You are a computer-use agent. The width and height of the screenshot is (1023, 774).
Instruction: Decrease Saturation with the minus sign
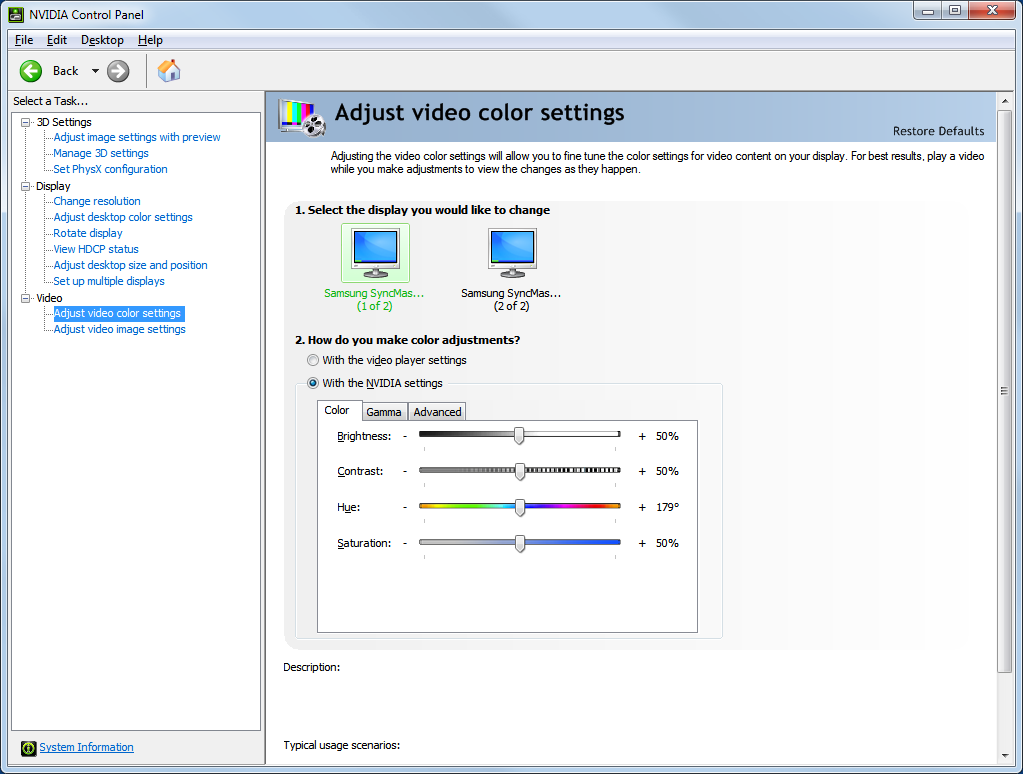point(405,543)
